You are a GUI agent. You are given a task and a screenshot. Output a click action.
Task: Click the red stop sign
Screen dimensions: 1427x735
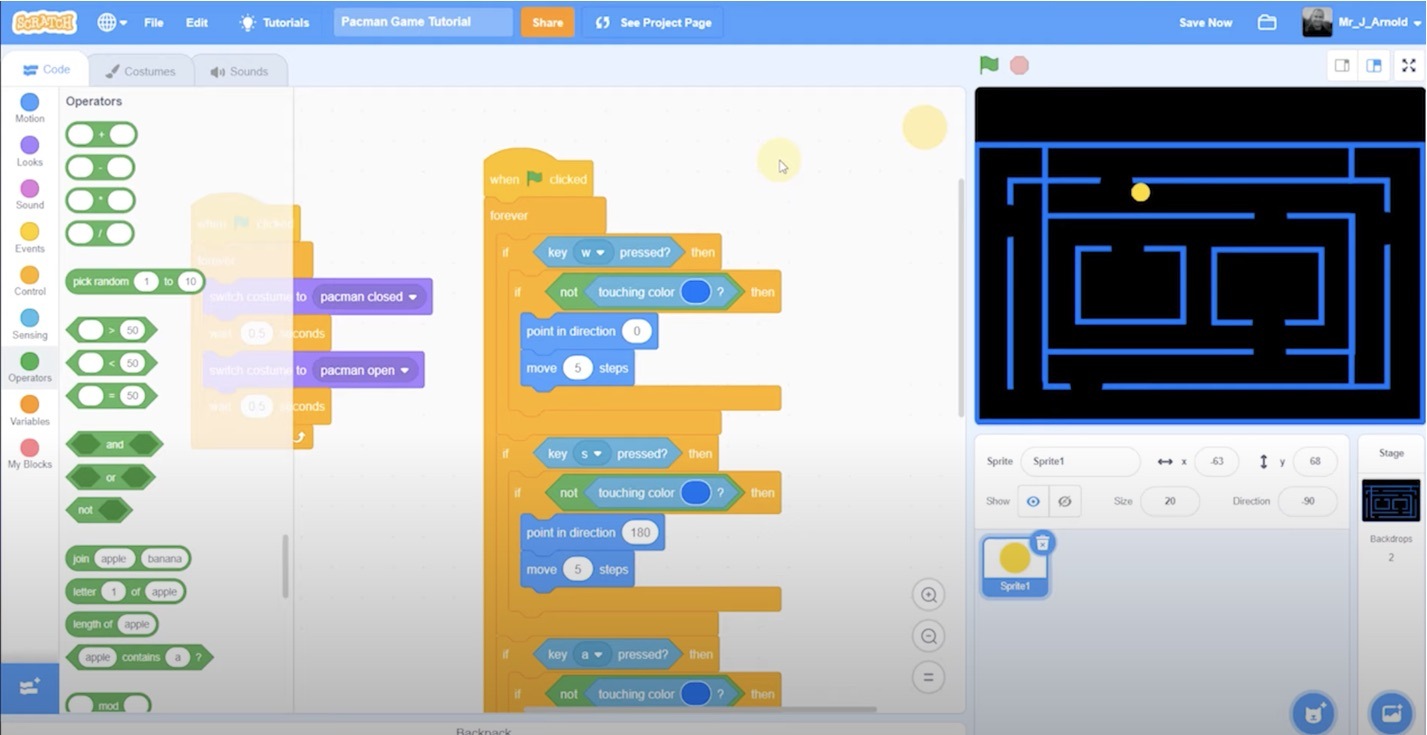point(1019,65)
